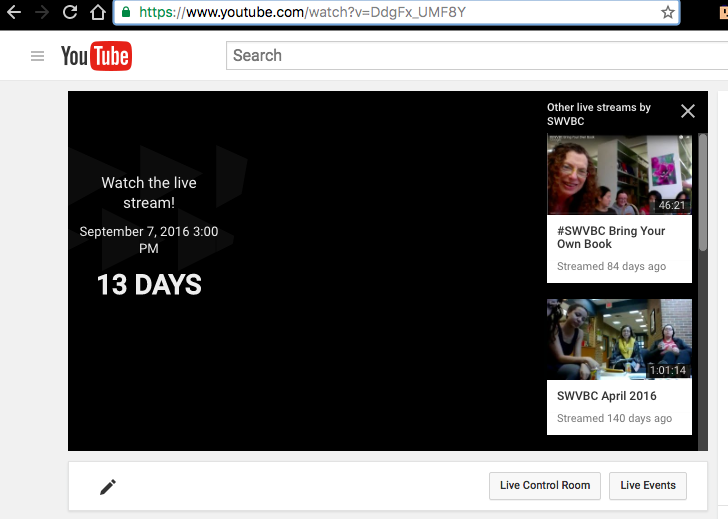728x519 pixels.
Task: Click the green secure padlock icon
Action: click(x=125, y=12)
